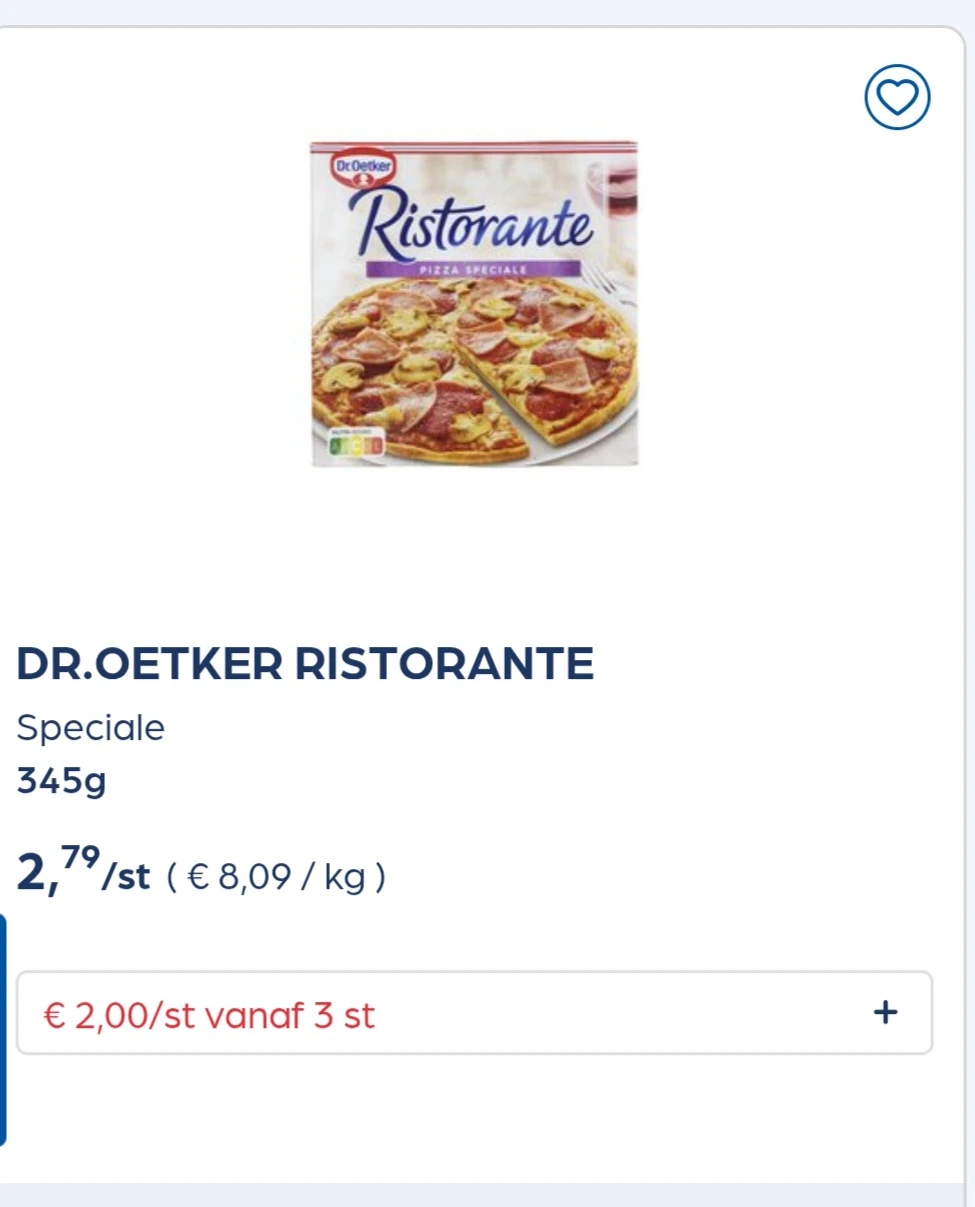Click the 345g weight label
The height and width of the screenshot is (1207, 975).
tap(61, 781)
